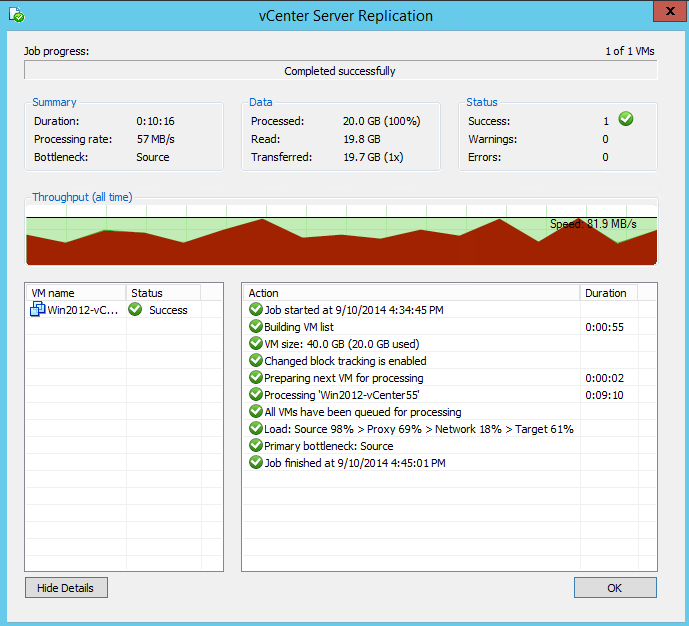Close the vCenter Server Replication window

[x=670, y=11]
